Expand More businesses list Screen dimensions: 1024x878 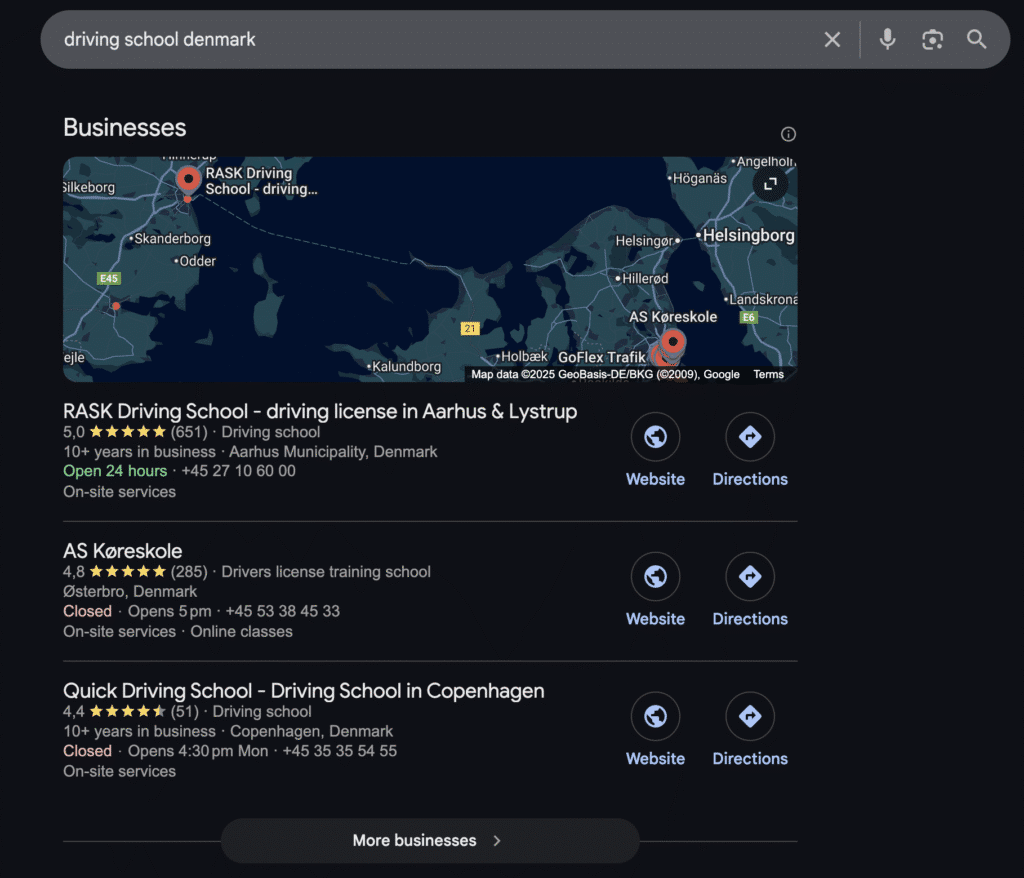(429, 840)
